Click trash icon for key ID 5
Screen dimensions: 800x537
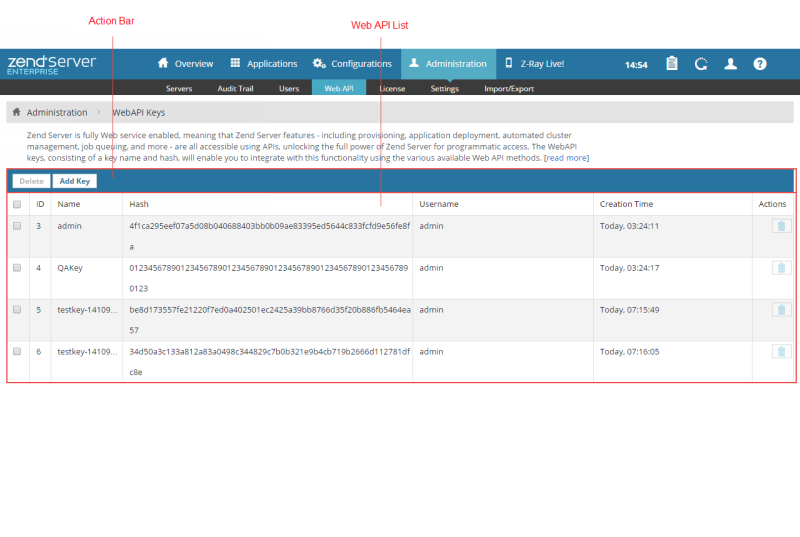tap(780, 310)
